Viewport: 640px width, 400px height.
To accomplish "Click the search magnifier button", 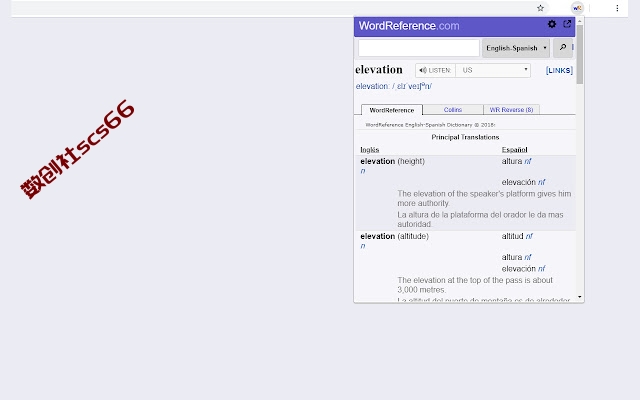I will [x=562, y=48].
